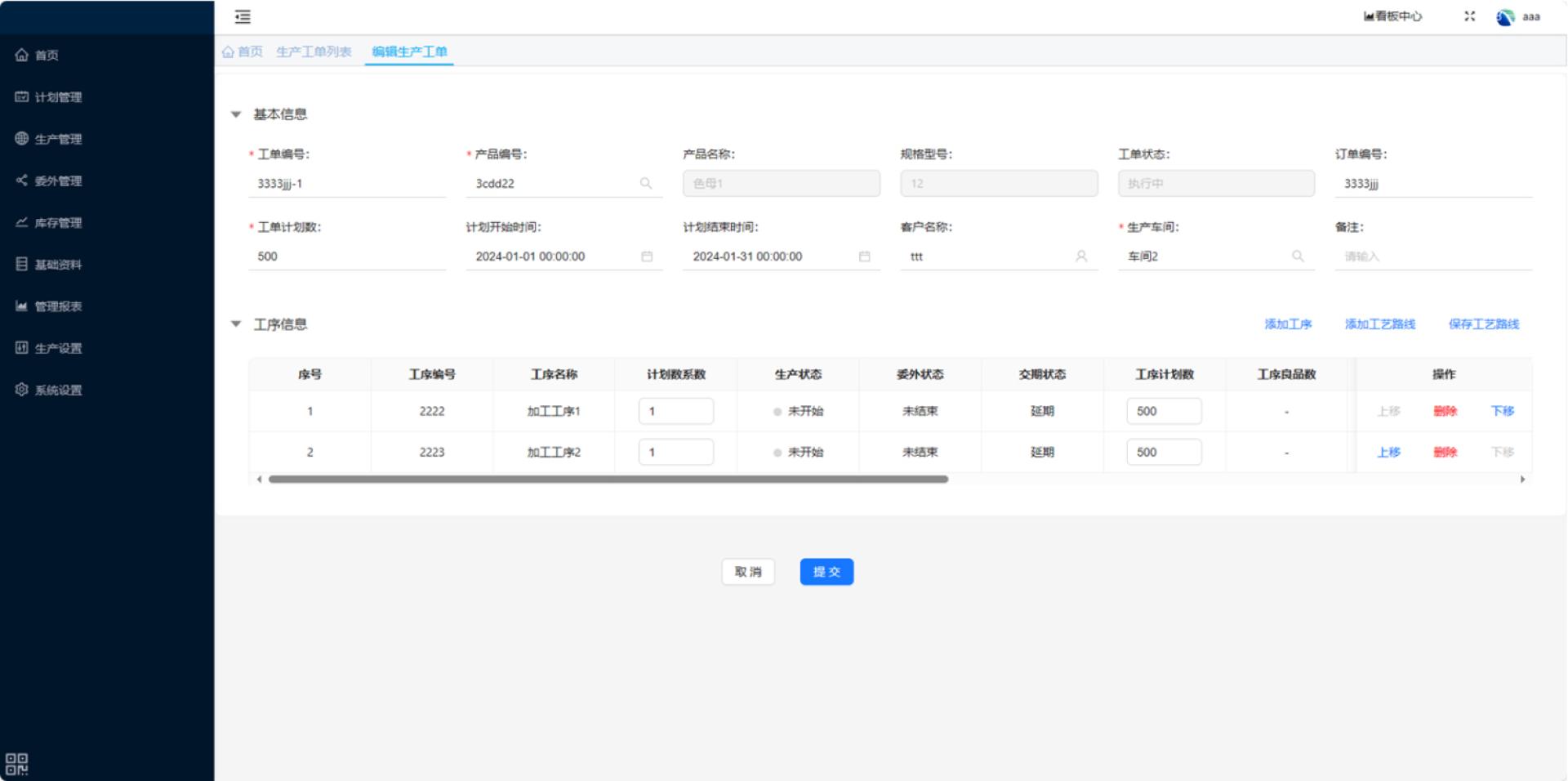Toggle the sidebar collapse menu icon
Viewport: 1568px width, 781px height.
point(243,16)
